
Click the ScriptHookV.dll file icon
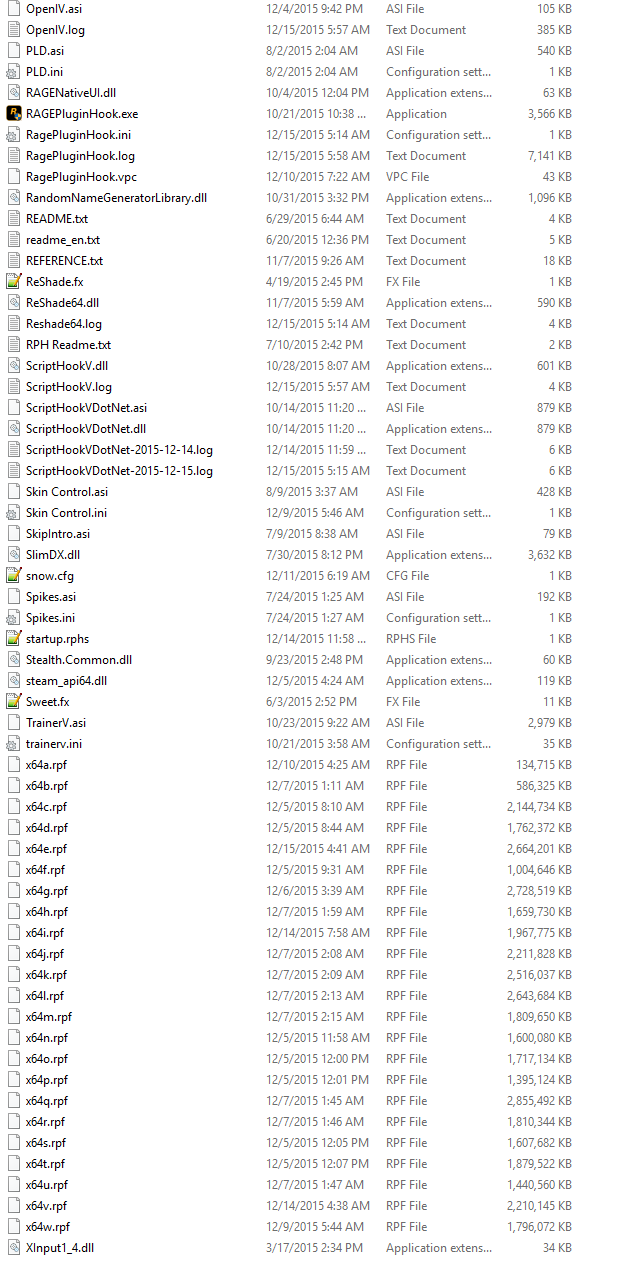[14, 366]
